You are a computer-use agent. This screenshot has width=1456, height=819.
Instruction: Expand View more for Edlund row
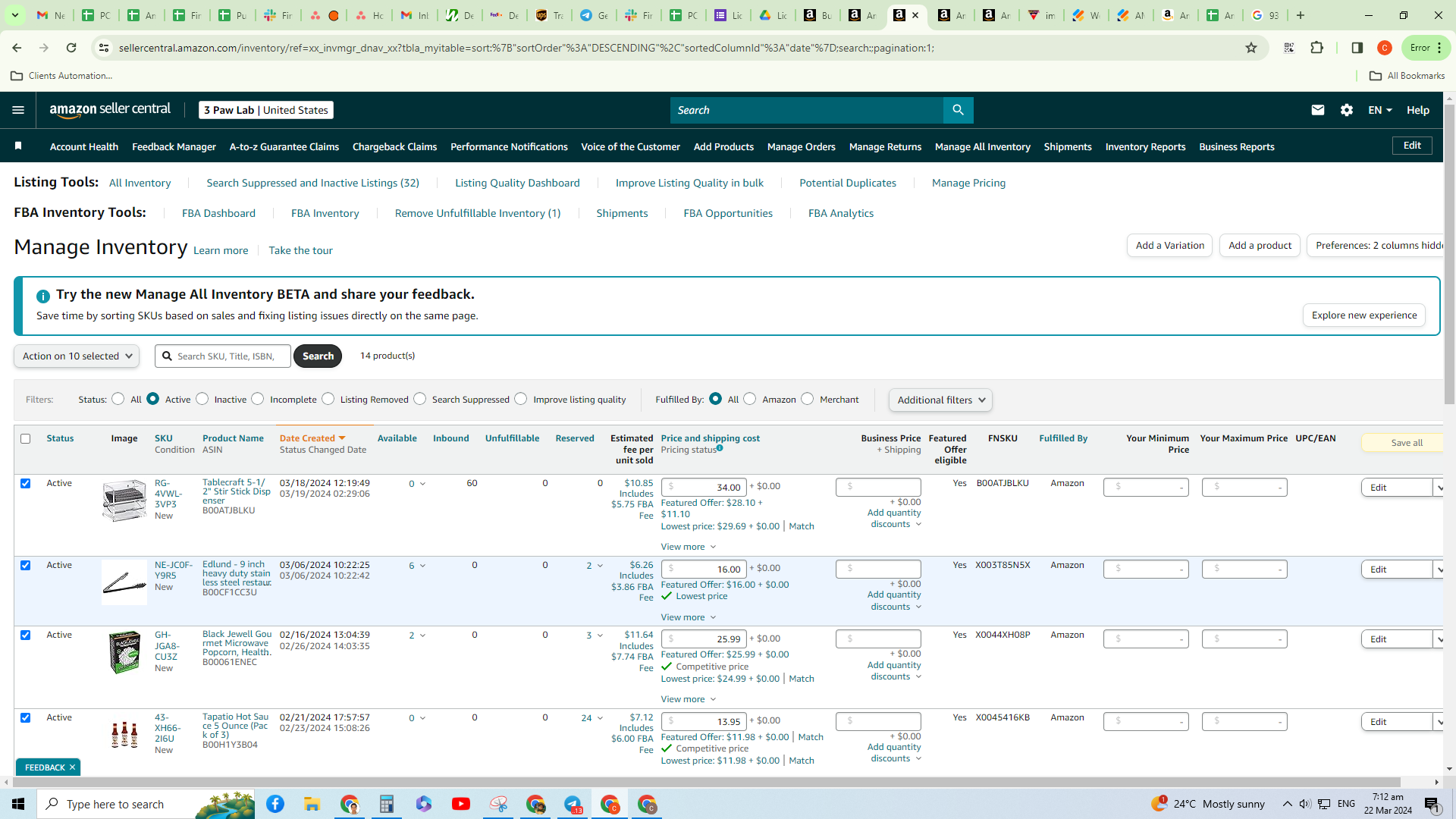coord(688,617)
